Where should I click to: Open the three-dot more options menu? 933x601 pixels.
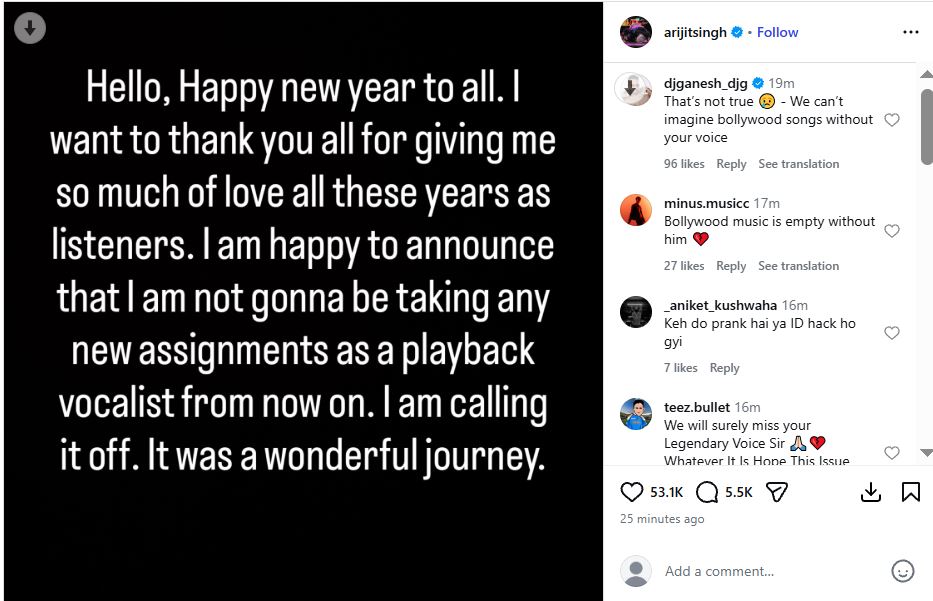910,32
